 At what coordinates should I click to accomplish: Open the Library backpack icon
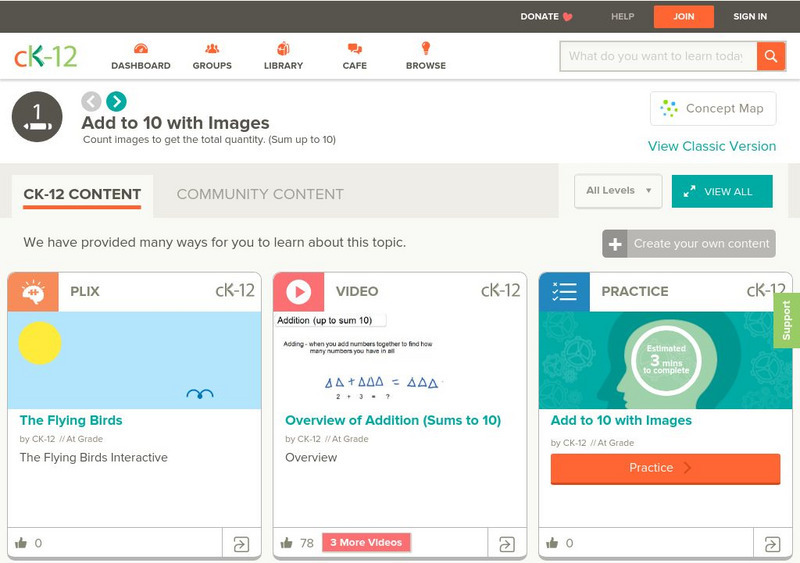point(283,48)
